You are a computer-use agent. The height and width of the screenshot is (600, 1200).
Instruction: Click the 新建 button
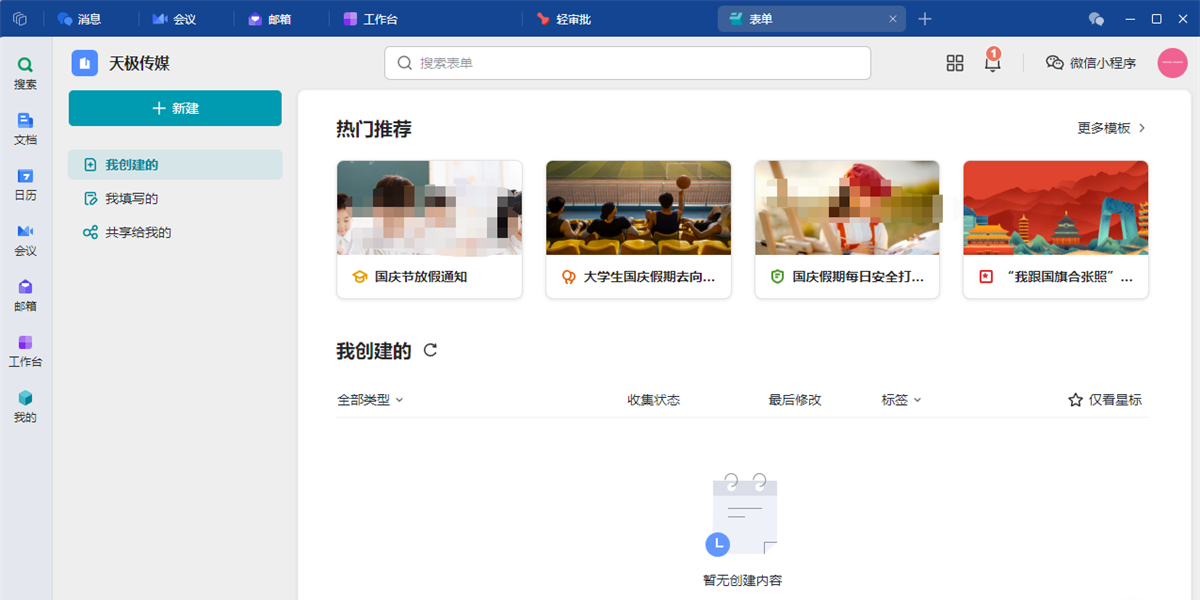[x=175, y=108]
